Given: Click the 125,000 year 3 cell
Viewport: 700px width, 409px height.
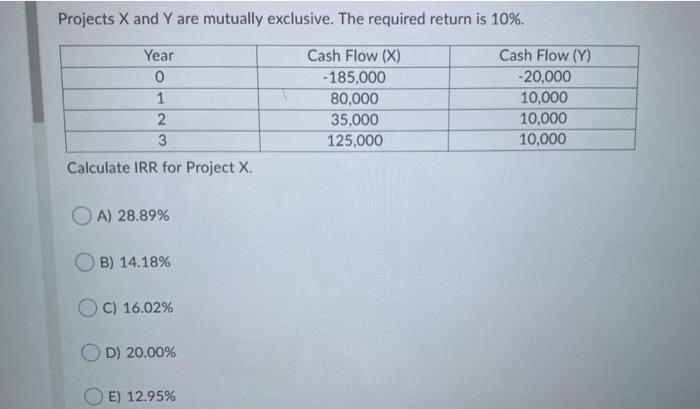Looking at the screenshot, I should pyautogui.click(x=354, y=141).
